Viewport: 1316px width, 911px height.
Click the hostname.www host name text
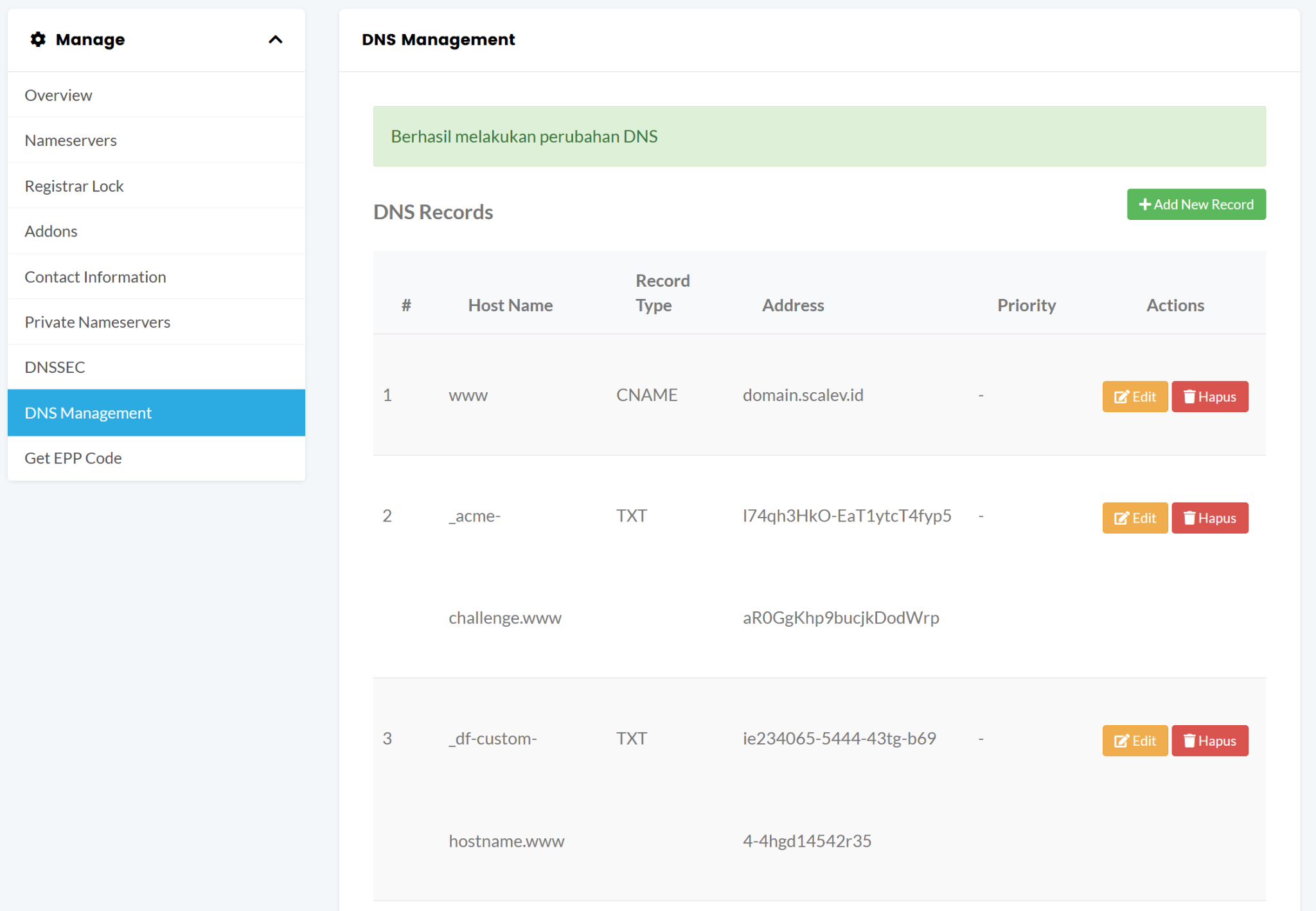pyautogui.click(x=506, y=841)
